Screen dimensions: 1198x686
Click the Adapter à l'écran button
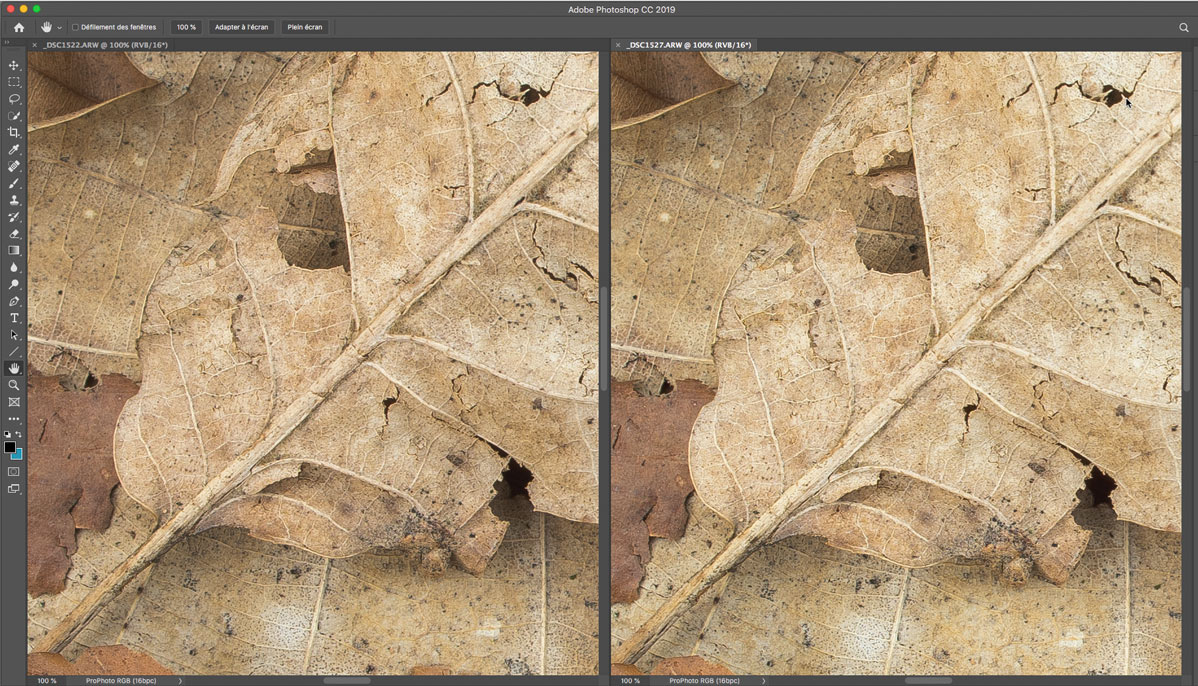[x=242, y=27]
